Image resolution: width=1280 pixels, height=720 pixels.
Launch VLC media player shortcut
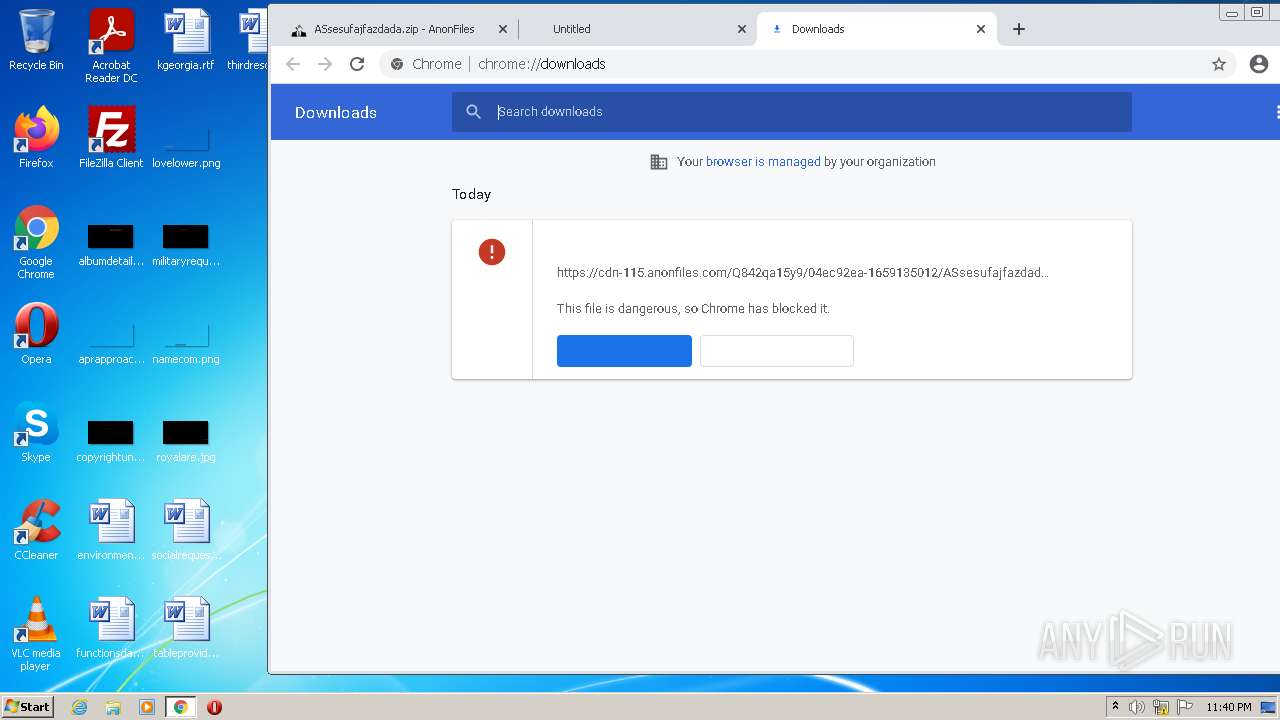tap(36, 634)
